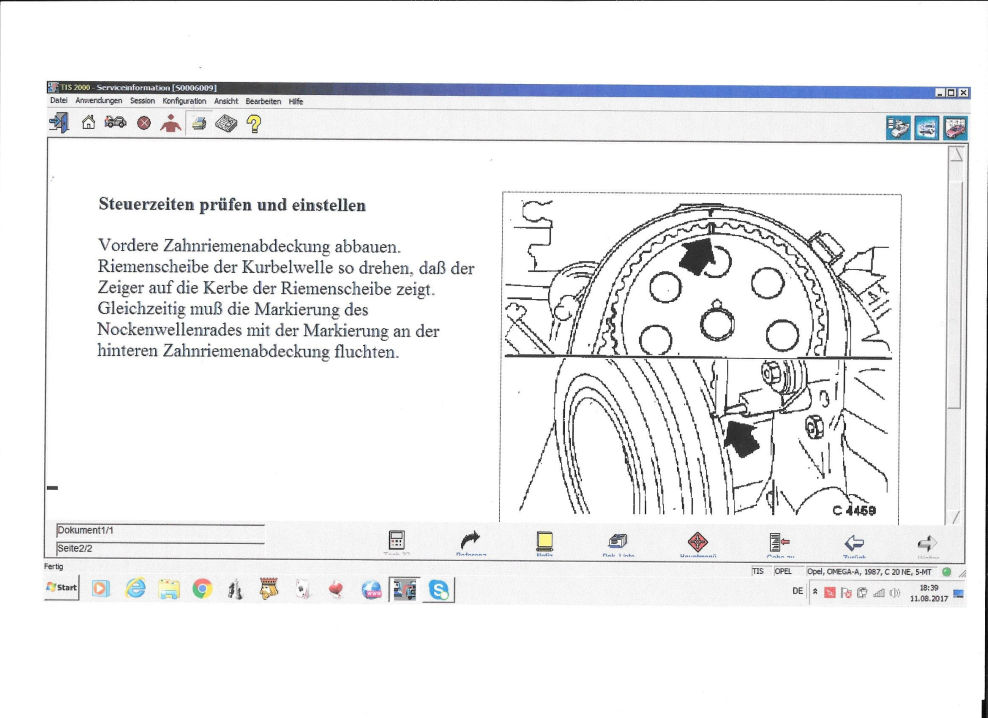Open the vehicle selection car icon
Viewport: 988px width, 718px height.
[114, 123]
